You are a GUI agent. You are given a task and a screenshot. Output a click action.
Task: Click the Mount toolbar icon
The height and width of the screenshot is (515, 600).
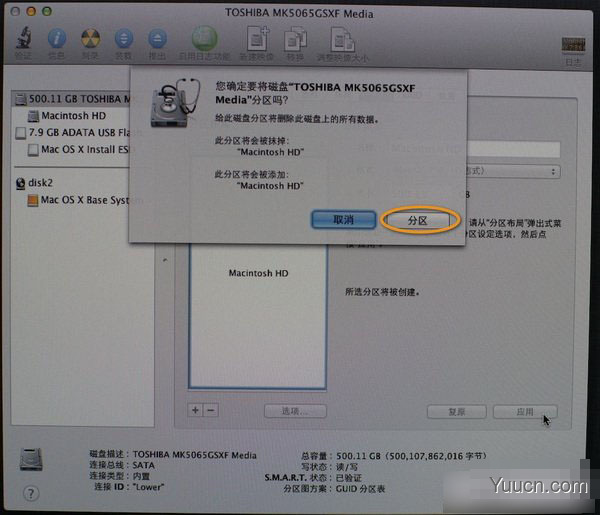pos(124,38)
